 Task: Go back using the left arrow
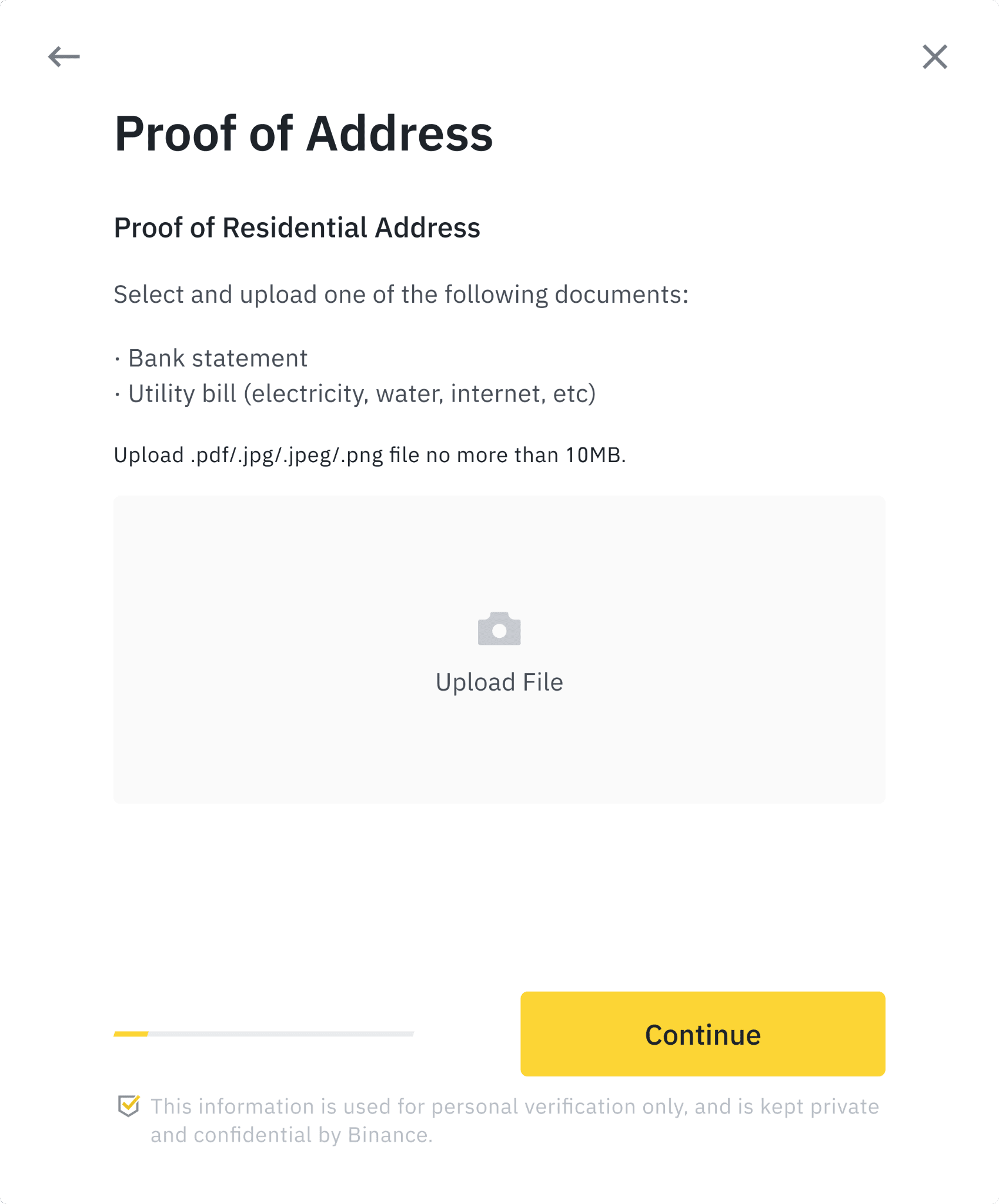(64, 57)
